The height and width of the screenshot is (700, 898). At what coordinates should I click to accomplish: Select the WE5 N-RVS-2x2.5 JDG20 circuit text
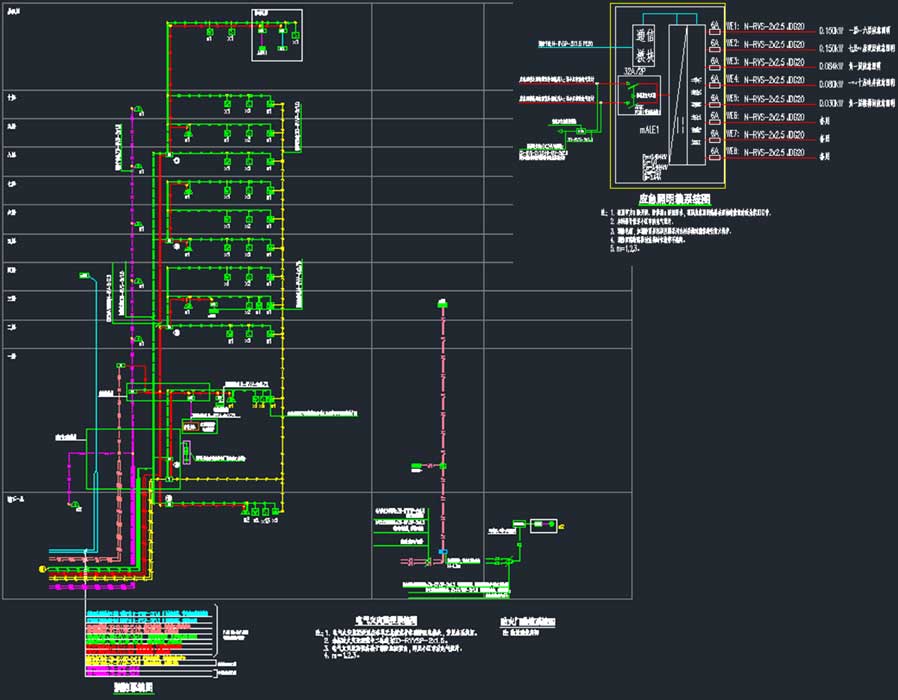tap(773, 100)
